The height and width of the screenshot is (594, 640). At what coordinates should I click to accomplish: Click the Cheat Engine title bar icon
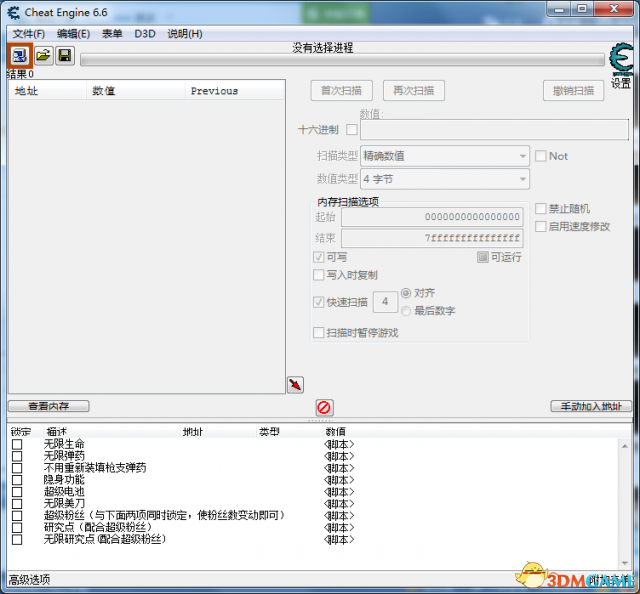click(x=13, y=13)
